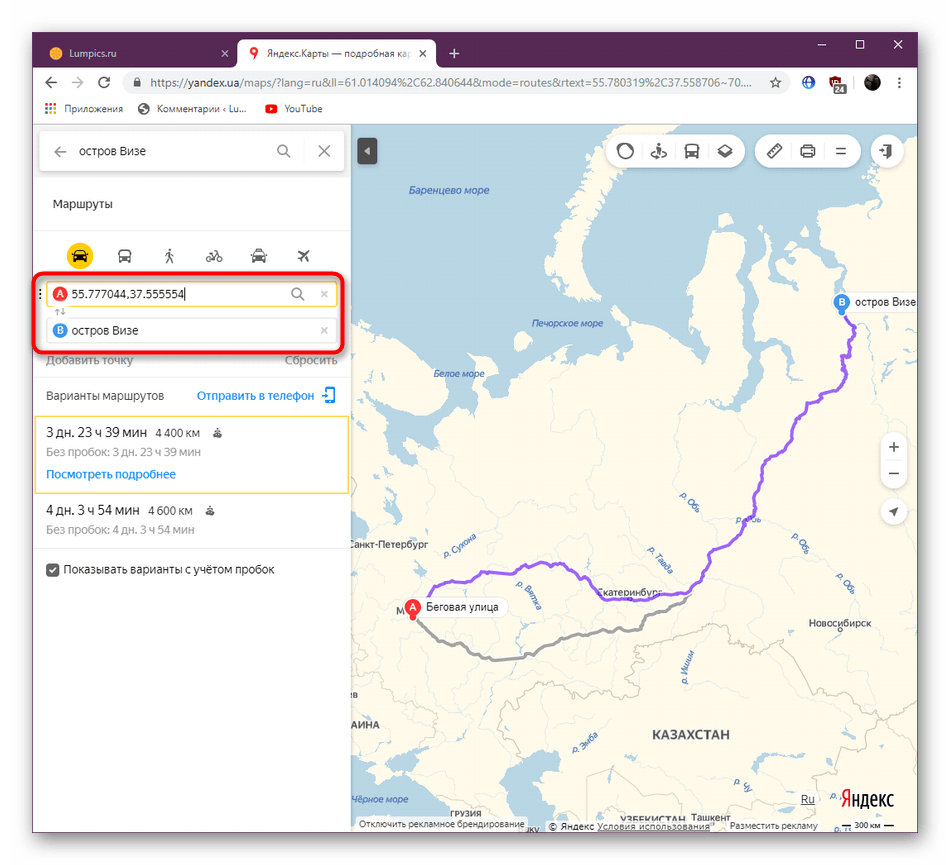Select the bicycle route mode

(214, 256)
